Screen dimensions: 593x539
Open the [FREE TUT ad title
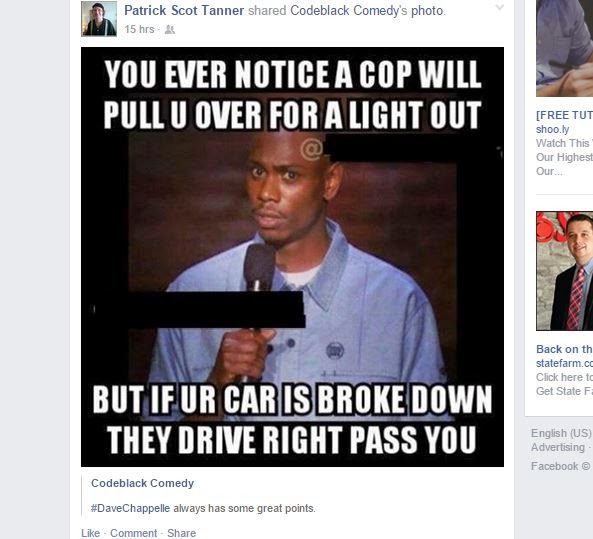[564, 115]
